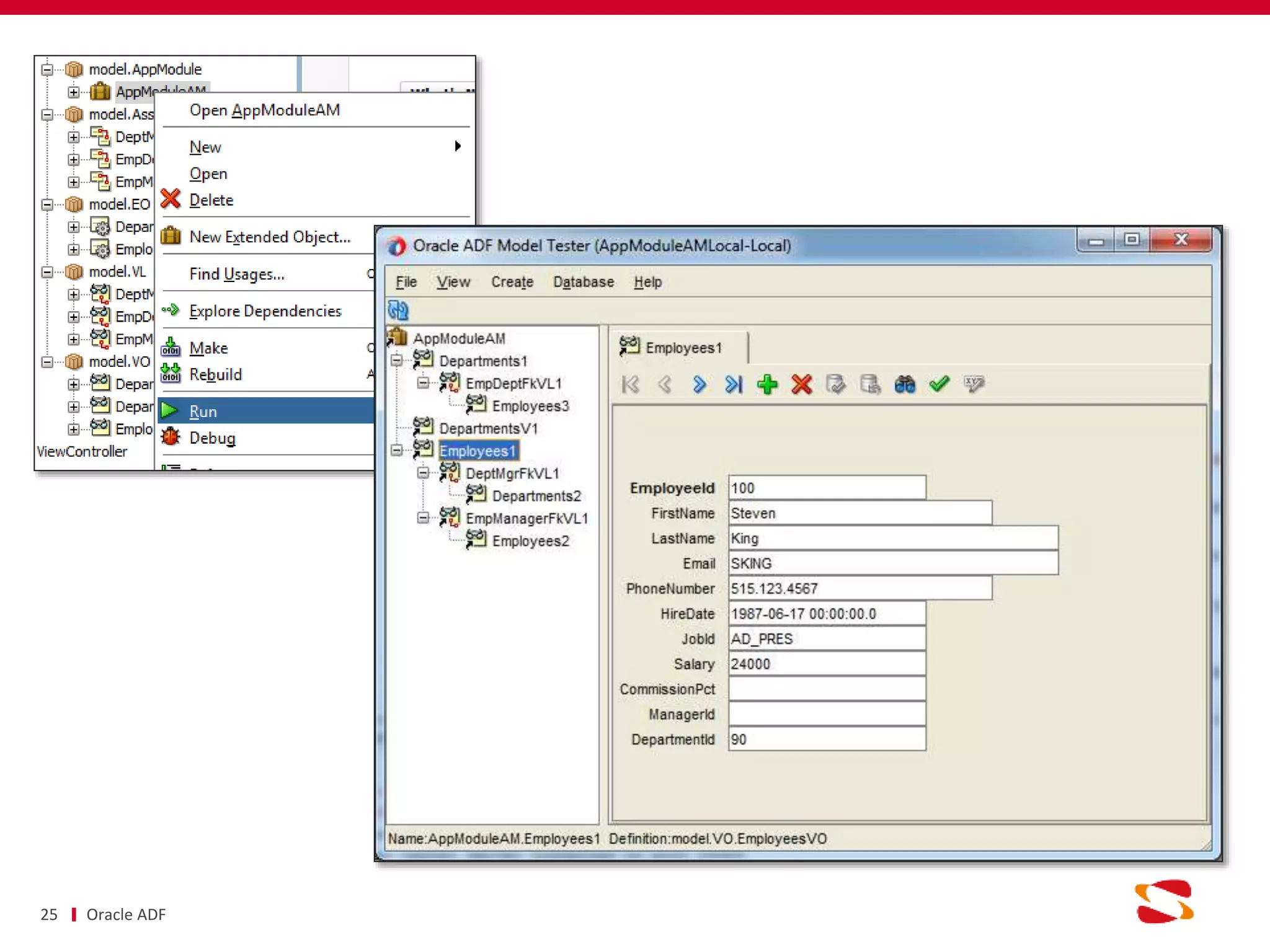The image size is (1270, 952).
Task: Click the AppModuleAM suitcase icon in tester
Action: [397, 337]
